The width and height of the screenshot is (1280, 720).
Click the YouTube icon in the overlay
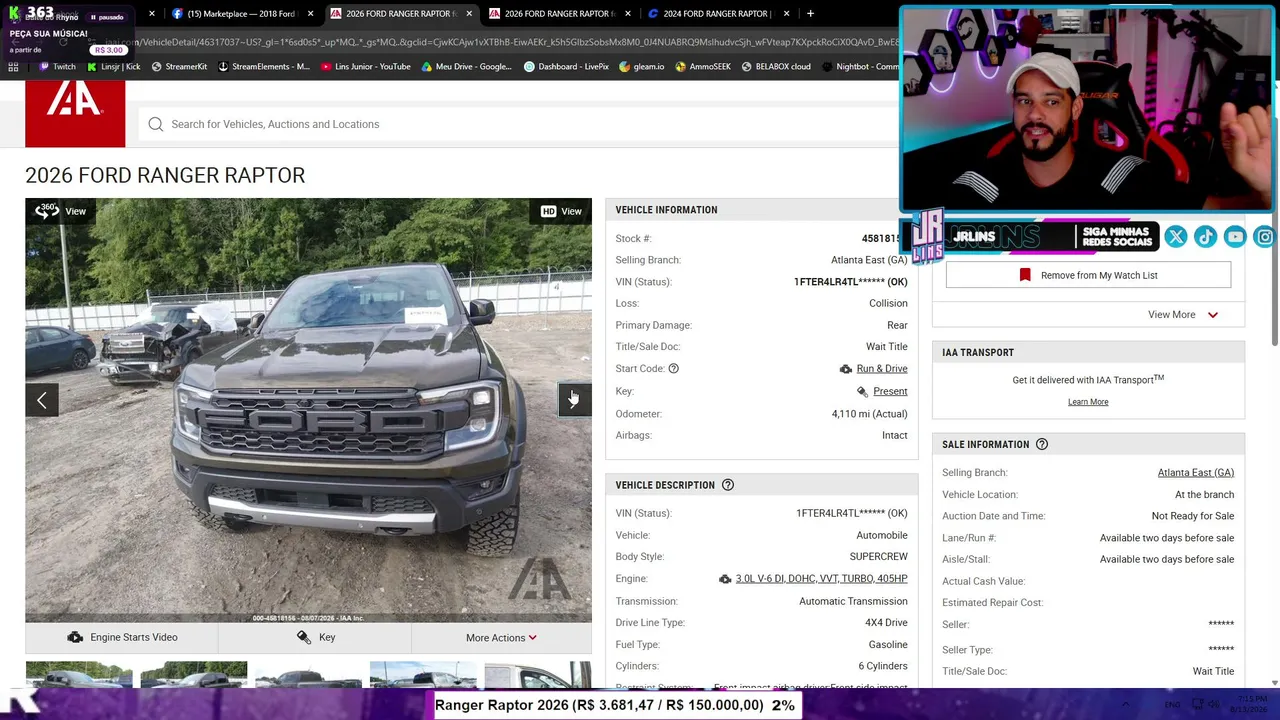[x=1236, y=236]
